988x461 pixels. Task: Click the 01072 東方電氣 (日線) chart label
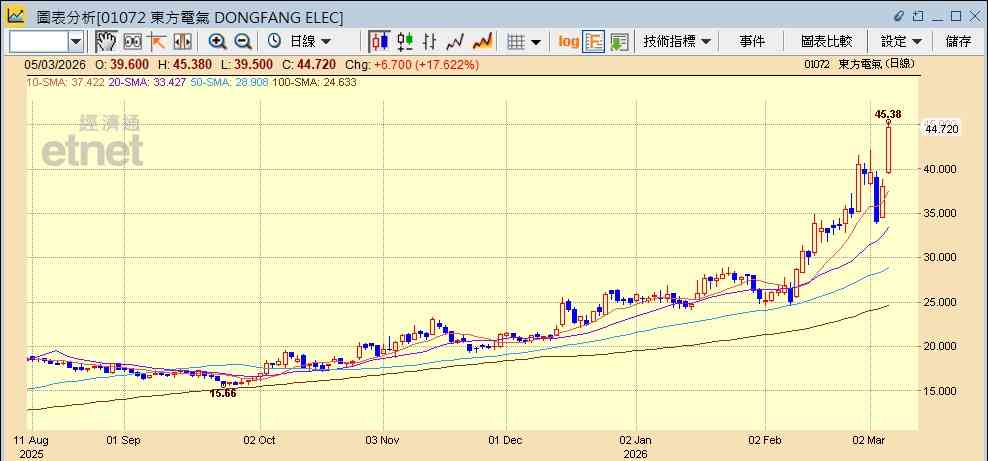[x=859, y=64]
